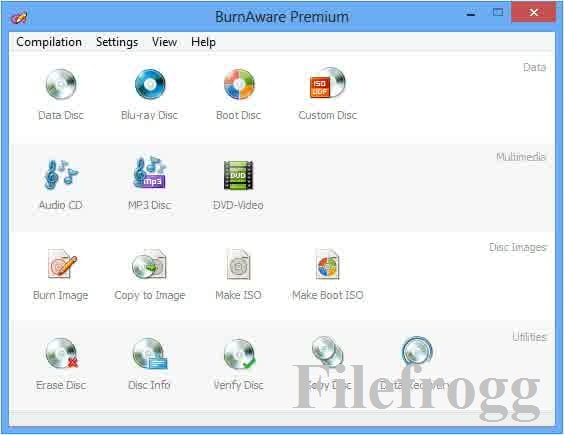The height and width of the screenshot is (435, 564).
Task: Start the Audio CD tool
Action: coord(61,185)
